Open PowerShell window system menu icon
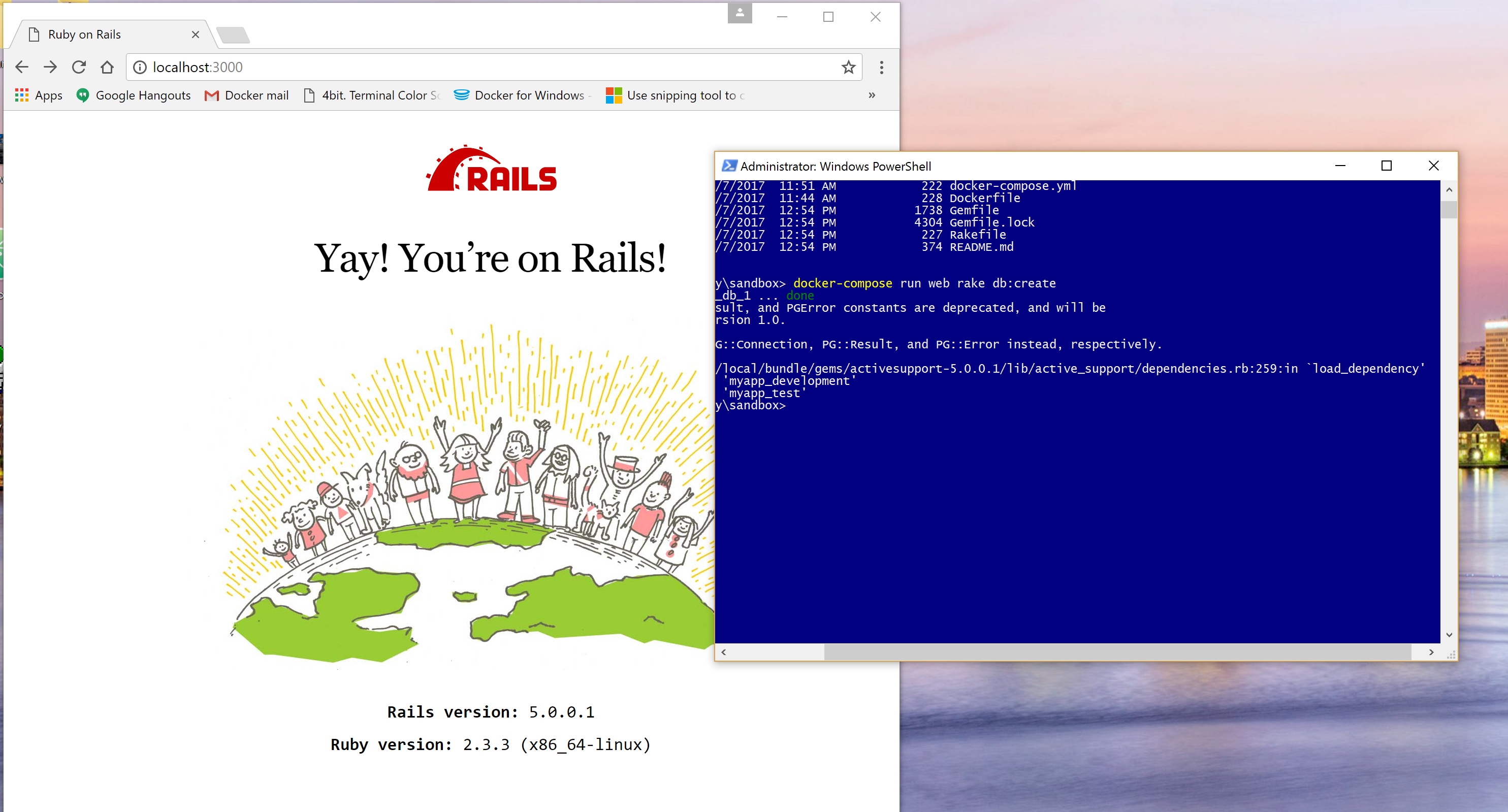The image size is (1508, 812). tap(729, 166)
